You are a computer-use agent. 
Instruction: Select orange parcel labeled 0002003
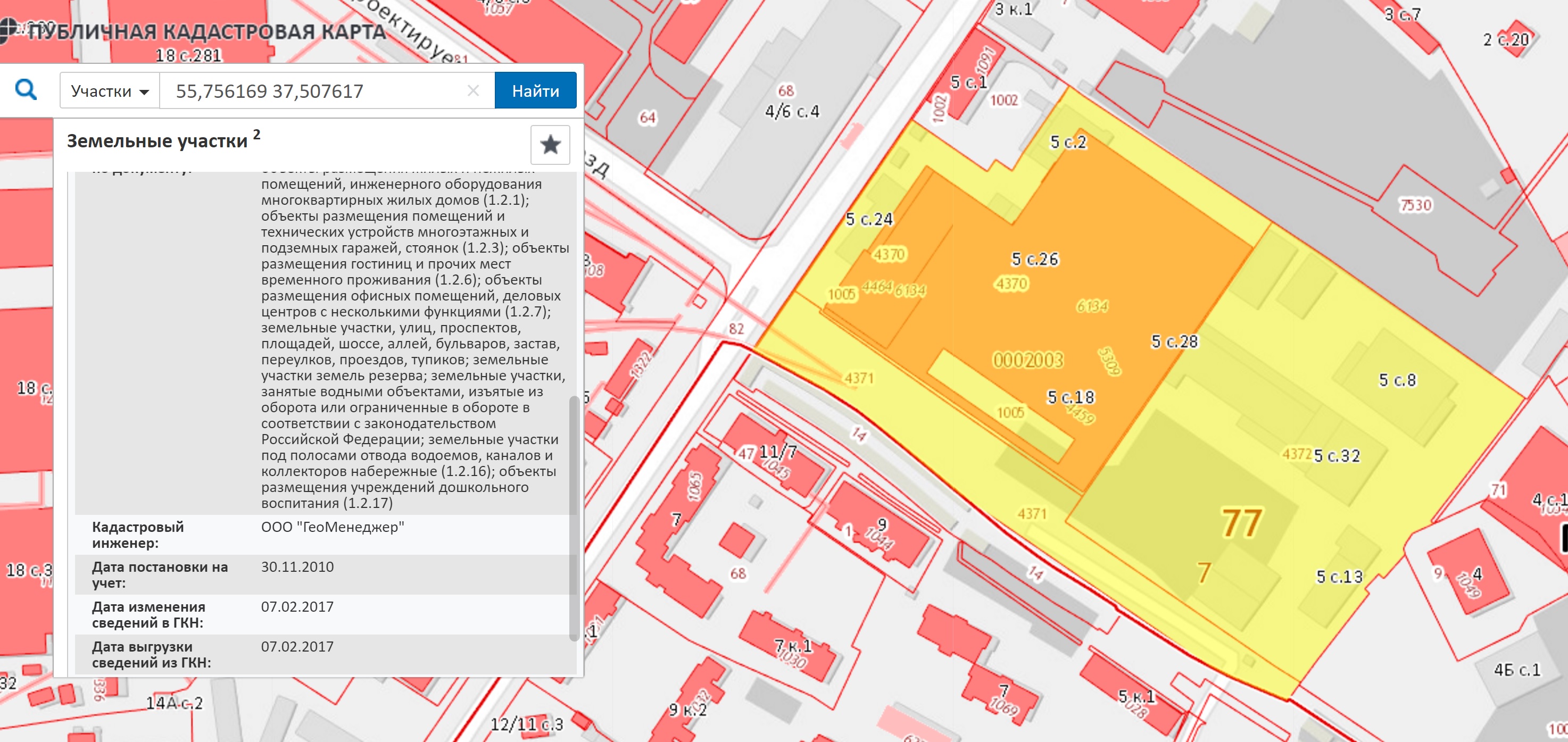[1028, 360]
